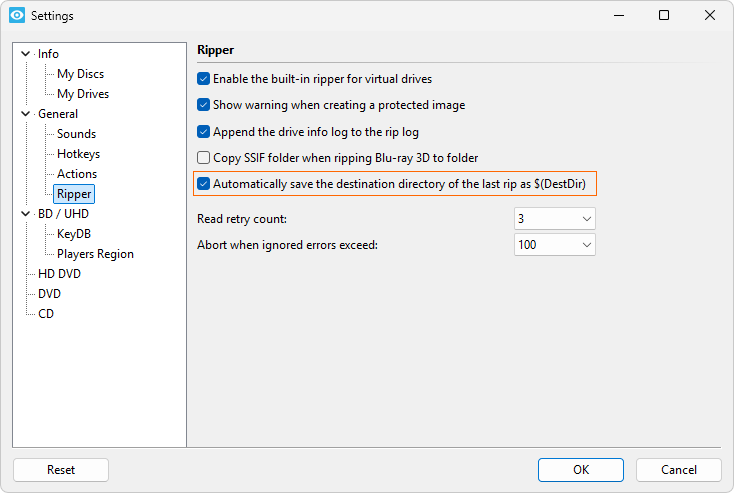Collapse the BD / UHD tree node
The image size is (734, 493).
pos(26,214)
